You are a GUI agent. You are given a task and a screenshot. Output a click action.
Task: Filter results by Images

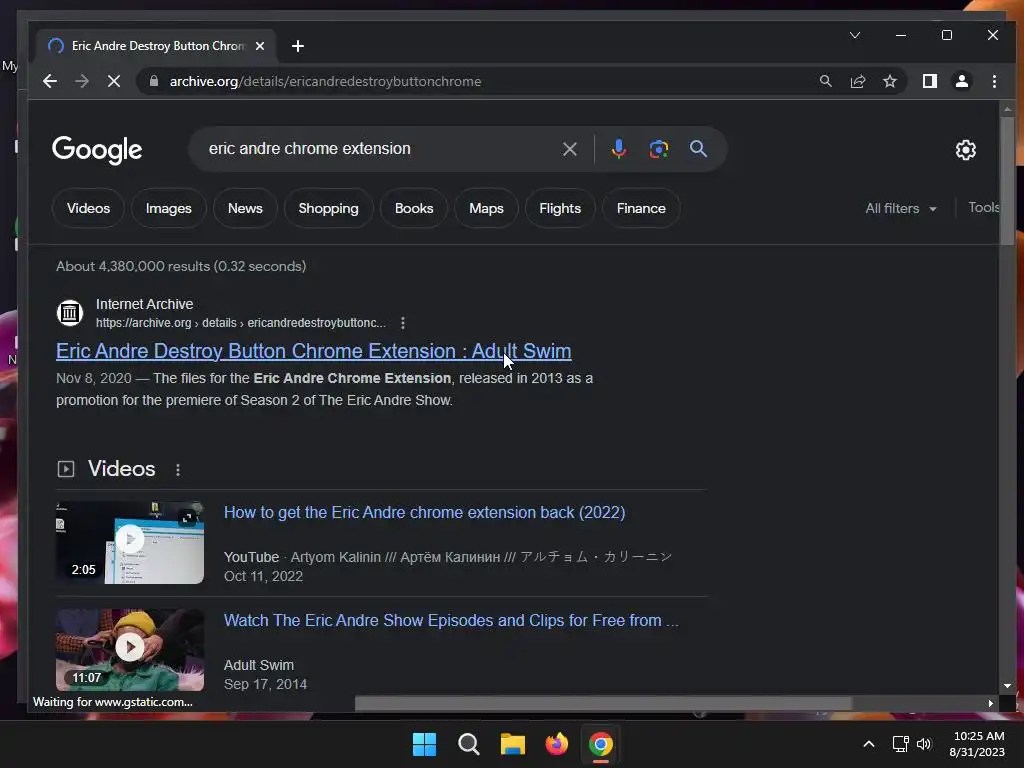coord(168,208)
